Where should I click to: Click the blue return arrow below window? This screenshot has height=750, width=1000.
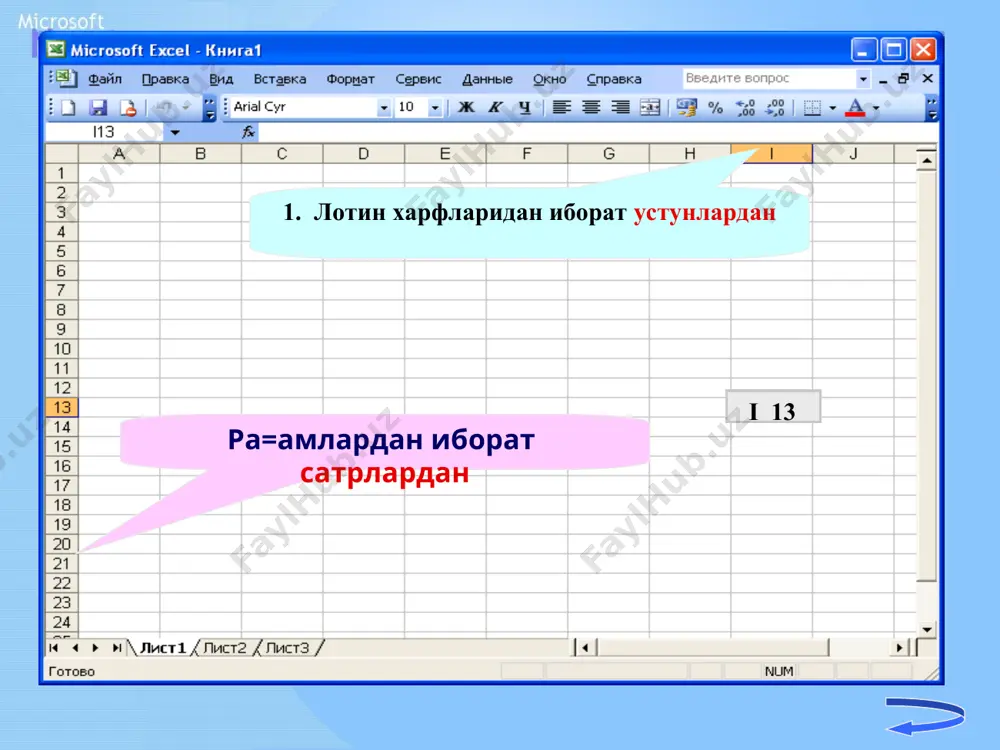925,716
